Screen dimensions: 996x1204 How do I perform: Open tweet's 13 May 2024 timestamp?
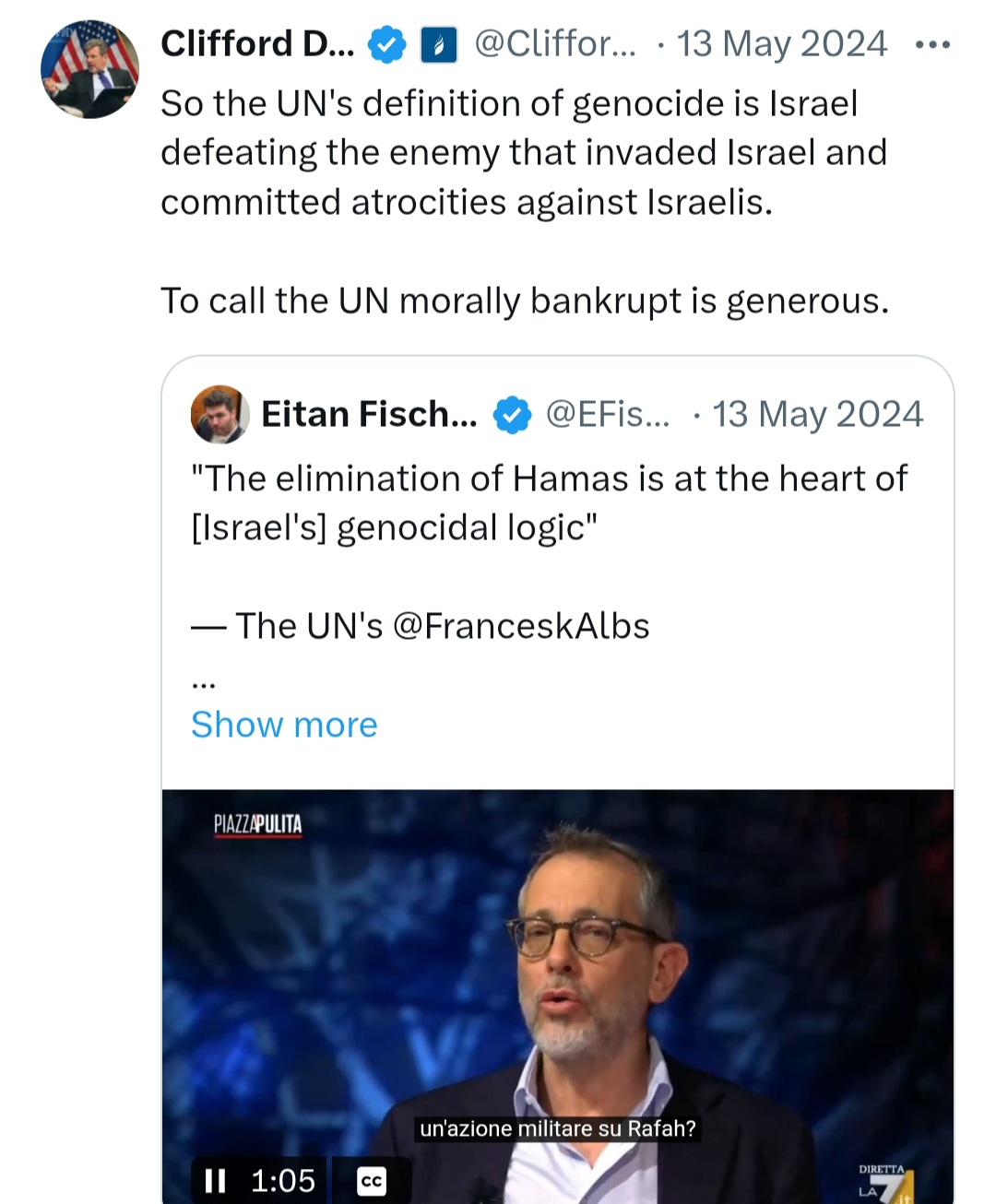click(782, 44)
